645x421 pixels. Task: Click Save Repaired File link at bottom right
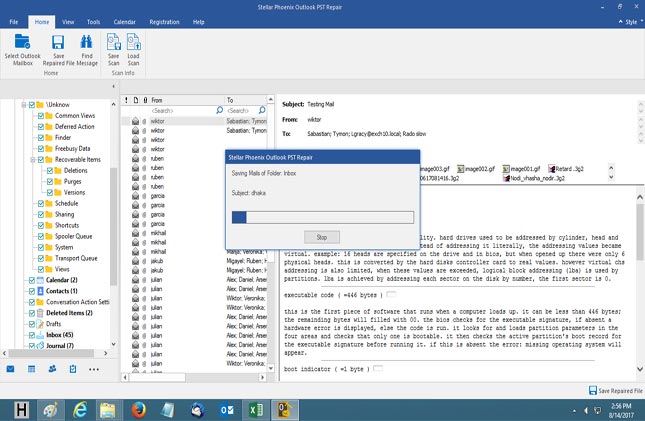coord(616,391)
